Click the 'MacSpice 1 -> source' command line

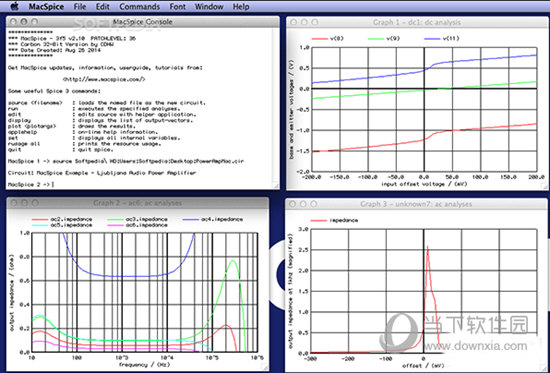[126, 161]
